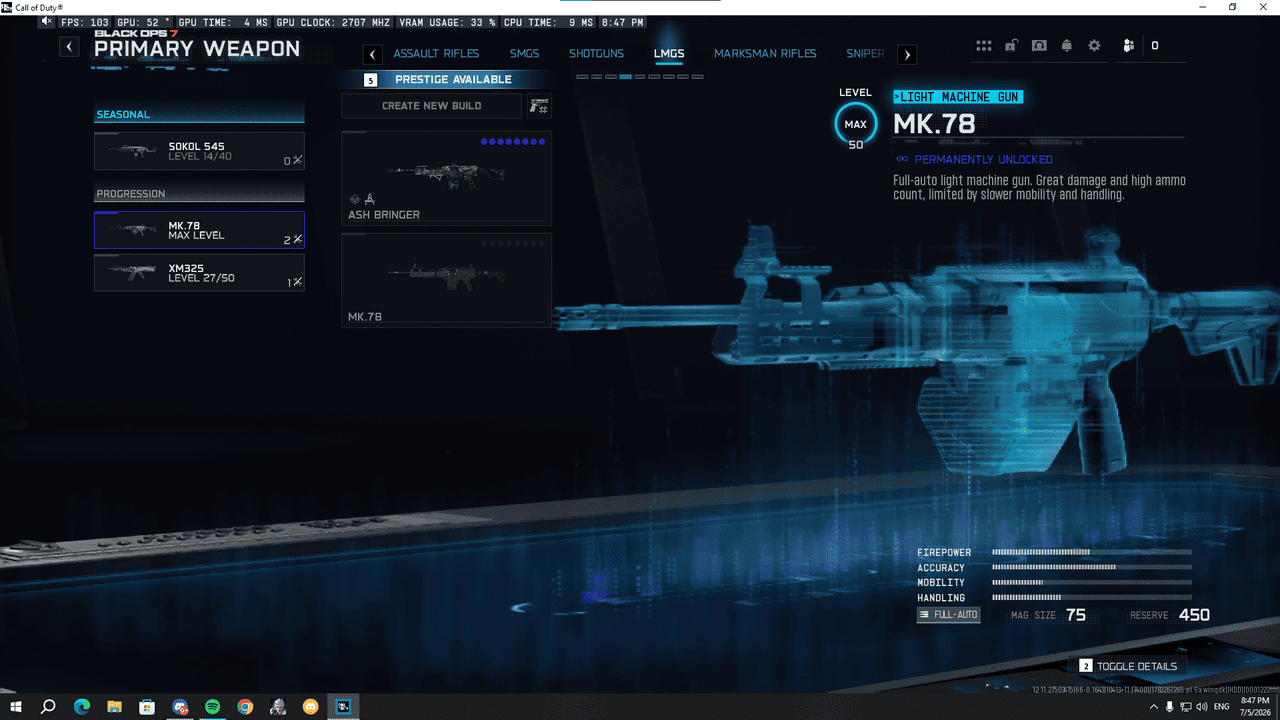Image resolution: width=1280 pixels, height=720 pixels.
Task: Click the Mobility stat bar
Action: click(1091, 582)
